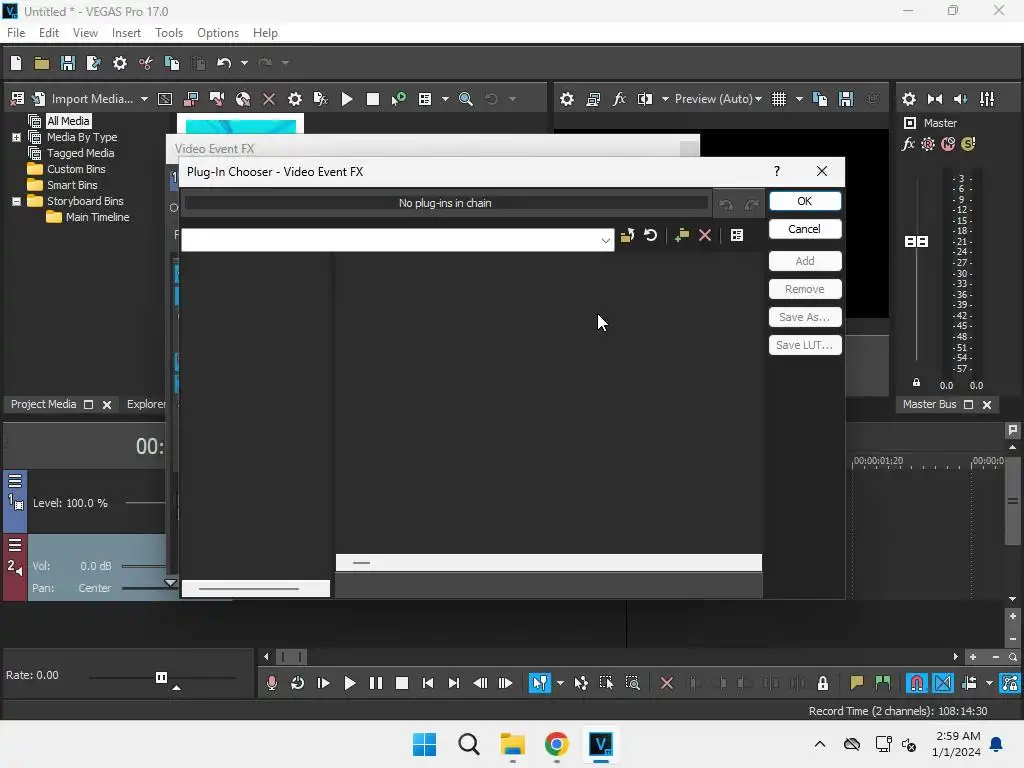Copy preview snapshot to clipboard

tap(820, 99)
